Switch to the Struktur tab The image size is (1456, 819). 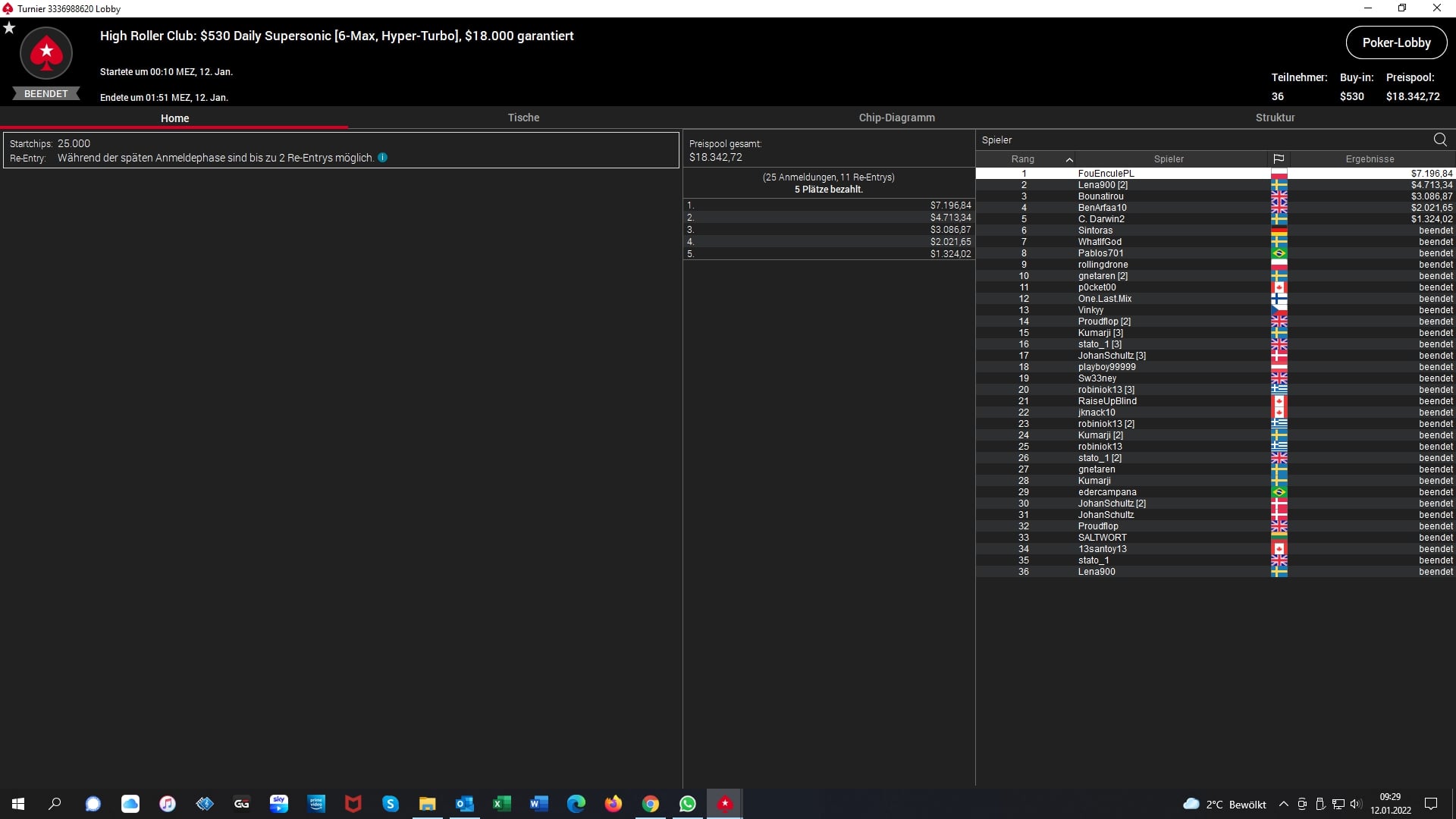click(1275, 118)
